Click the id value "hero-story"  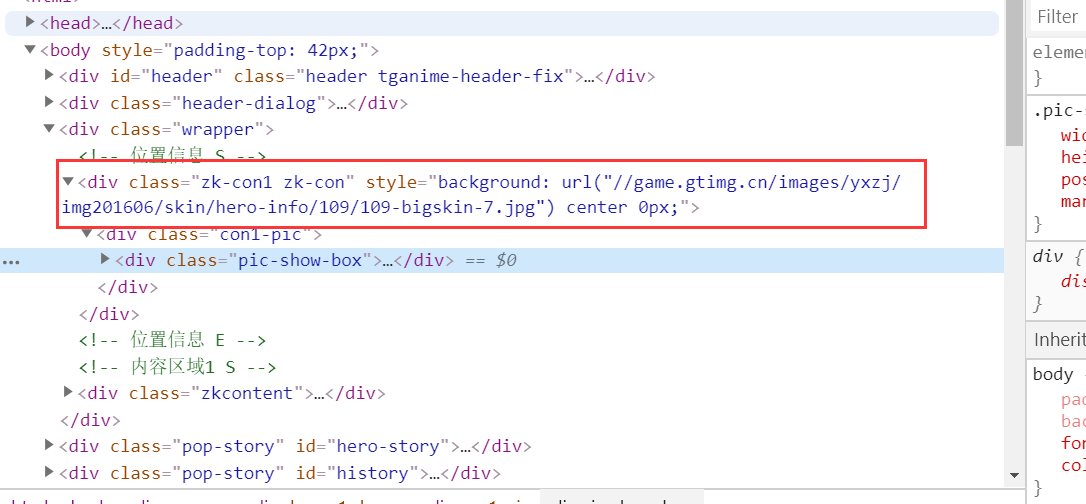[388, 447]
